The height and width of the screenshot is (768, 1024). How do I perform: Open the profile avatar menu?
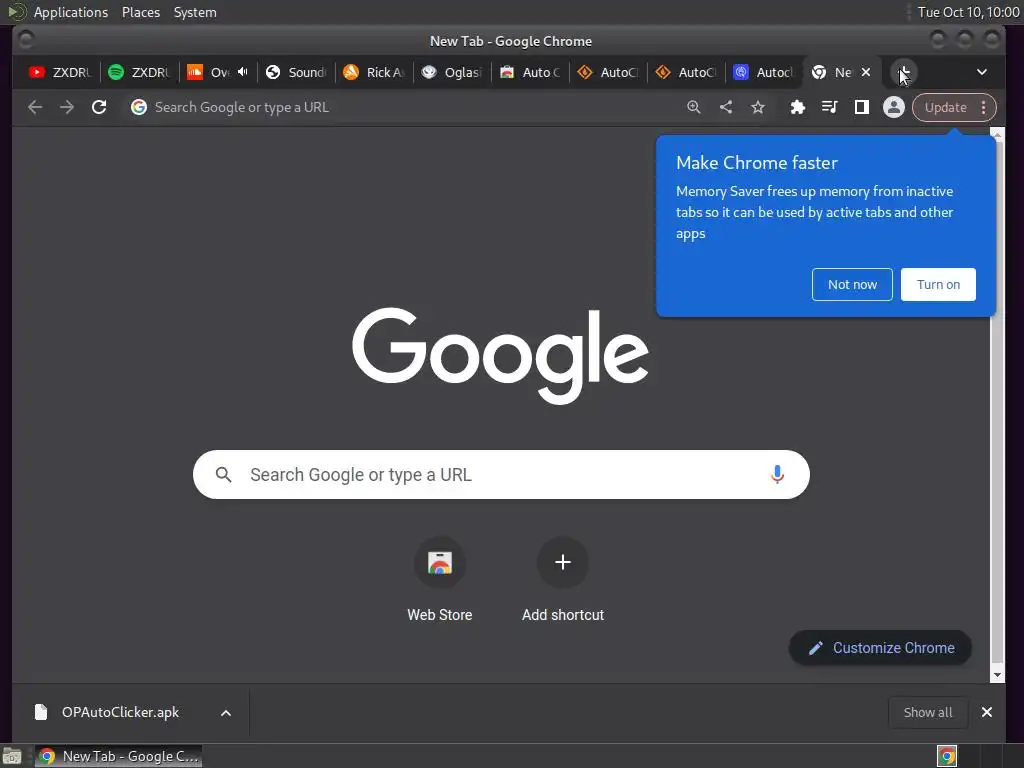[893, 107]
